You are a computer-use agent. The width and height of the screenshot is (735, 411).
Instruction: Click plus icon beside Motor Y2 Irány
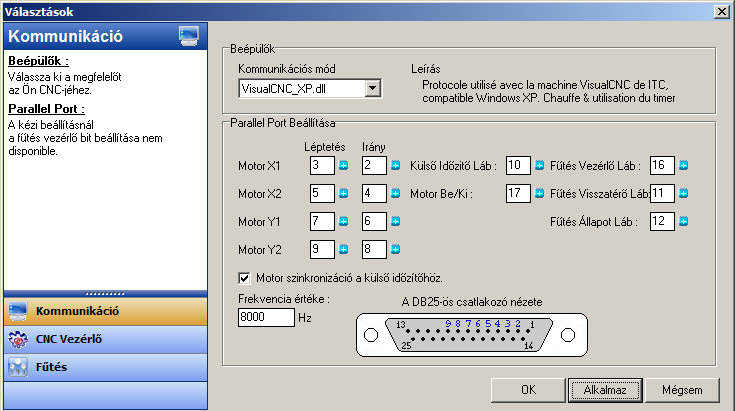tap(396, 250)
